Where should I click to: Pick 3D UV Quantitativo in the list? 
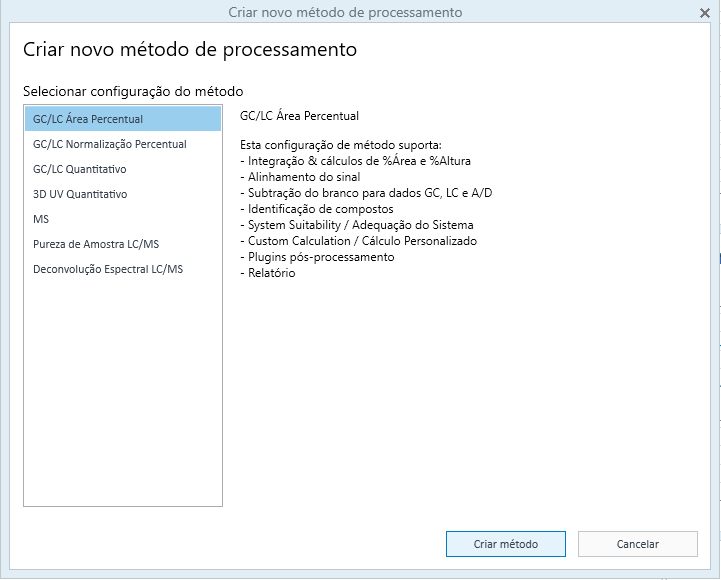[x=123, y=194]
